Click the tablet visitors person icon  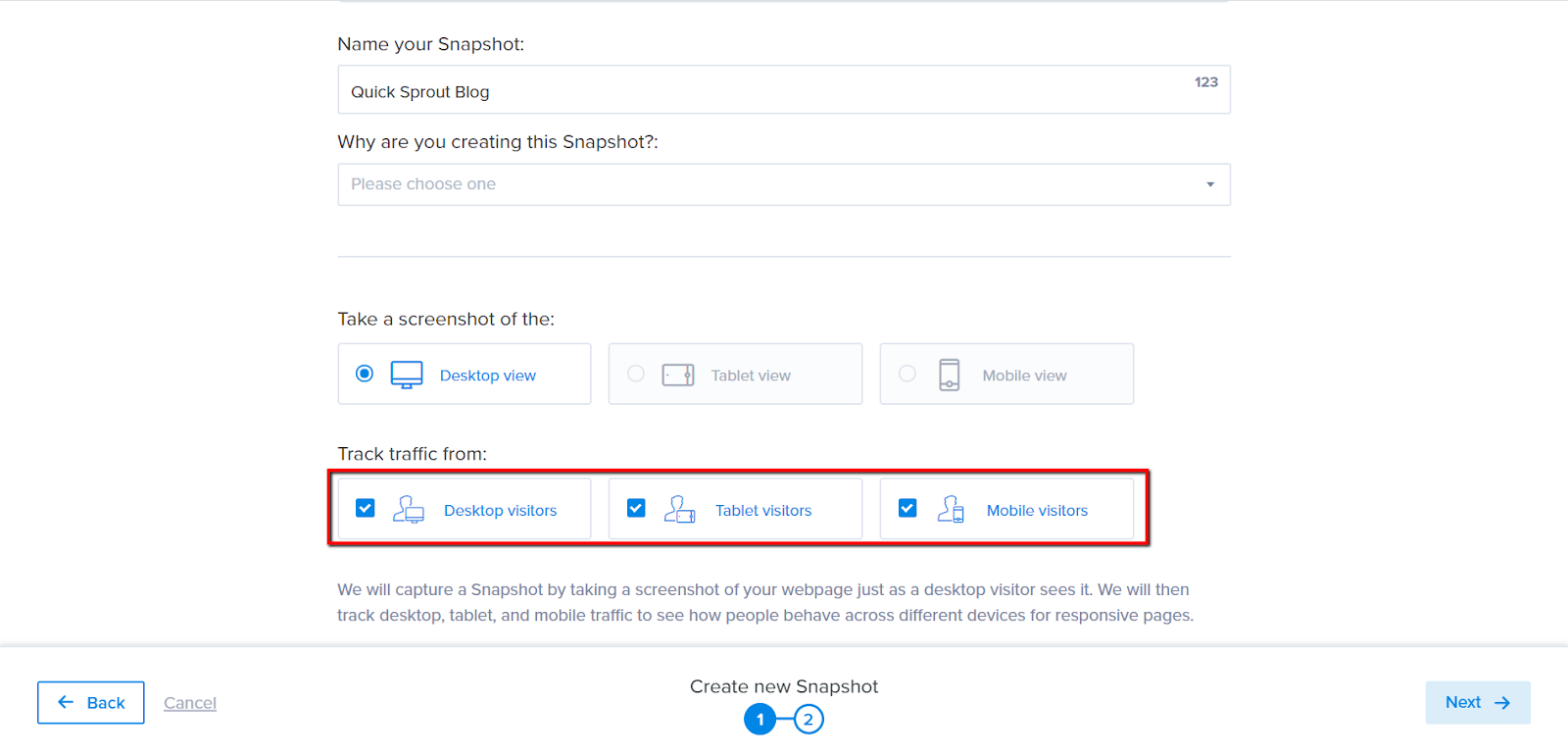[x=680, y=509]
